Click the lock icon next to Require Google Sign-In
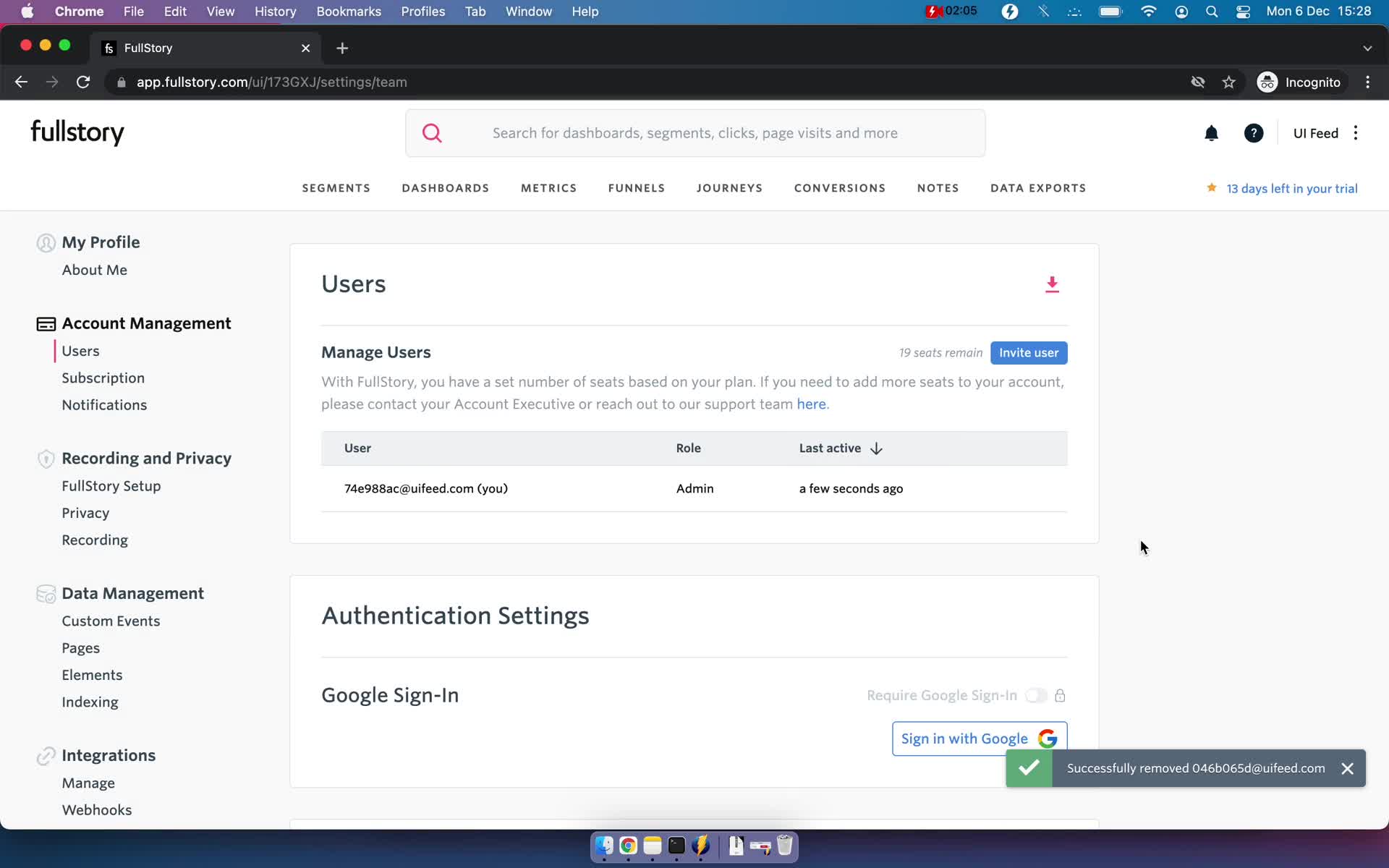The image size is (1389, 868). pos(1060,695)
